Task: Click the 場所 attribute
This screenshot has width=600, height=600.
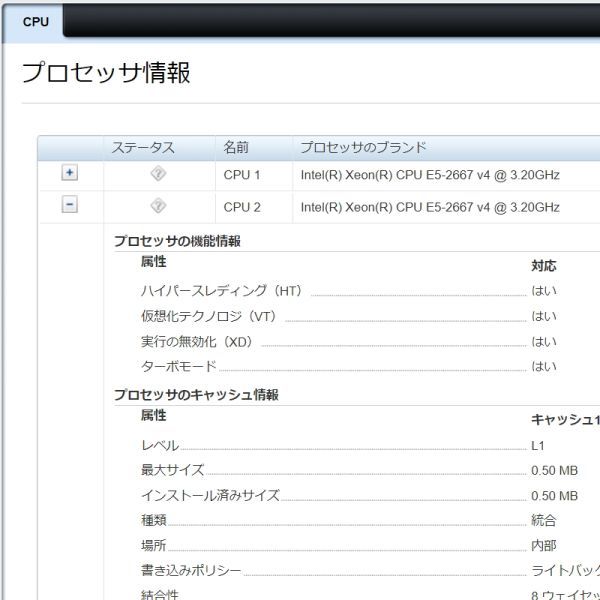Action: point(154,546)
